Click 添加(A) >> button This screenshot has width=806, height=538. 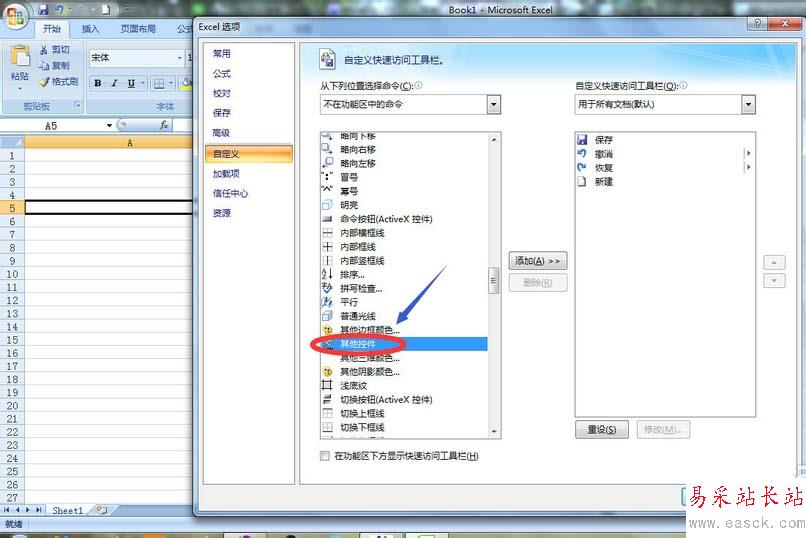pyautogui.click(x=538, y=261)
